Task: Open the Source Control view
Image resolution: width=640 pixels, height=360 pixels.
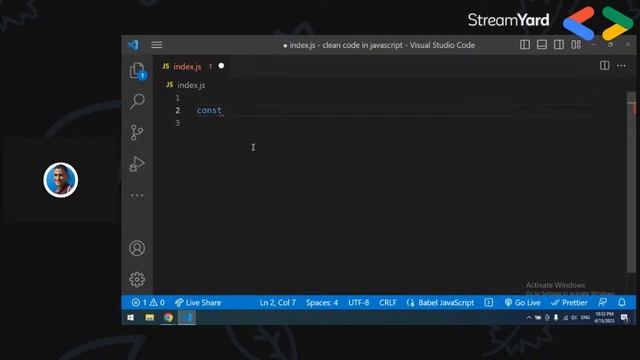Action: [137, 133]
